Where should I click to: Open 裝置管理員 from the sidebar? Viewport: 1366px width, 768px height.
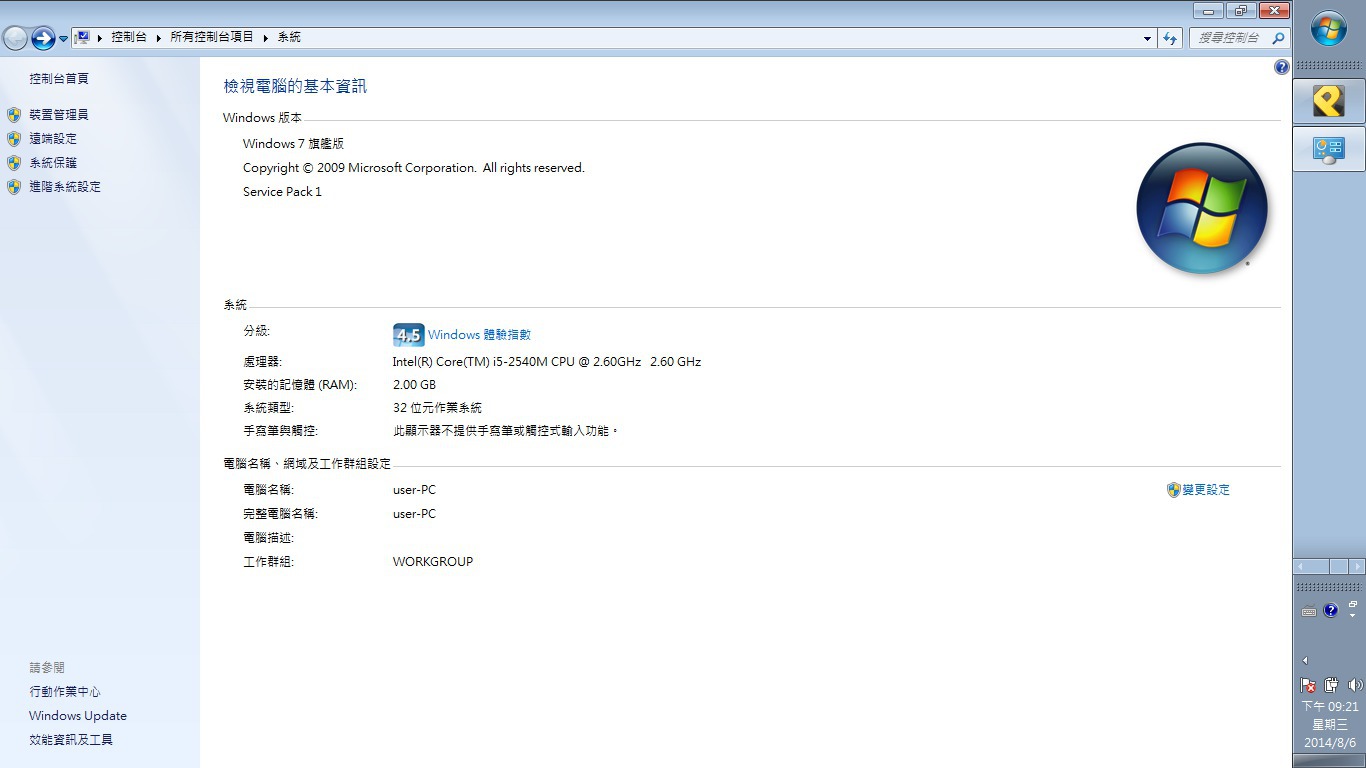[x=59, y=115]
